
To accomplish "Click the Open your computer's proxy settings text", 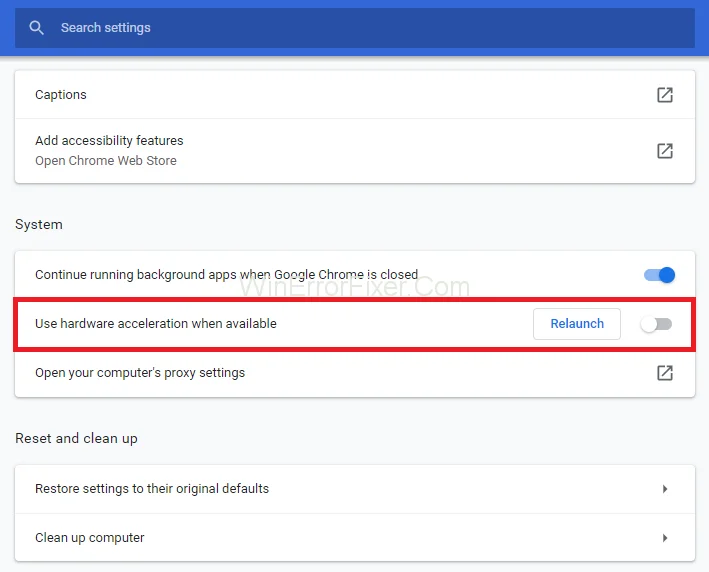I will pos(140,373).
